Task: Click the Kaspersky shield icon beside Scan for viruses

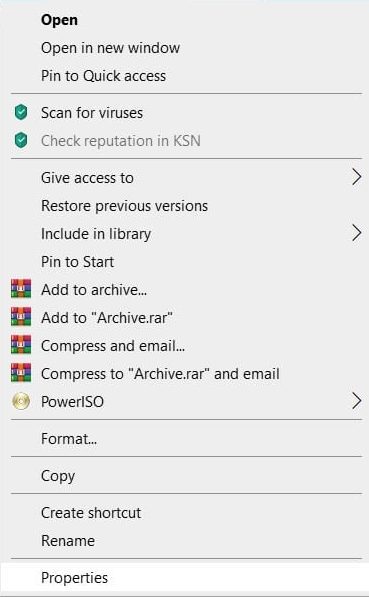Action: pyautogui.click(x=21, y=113)
